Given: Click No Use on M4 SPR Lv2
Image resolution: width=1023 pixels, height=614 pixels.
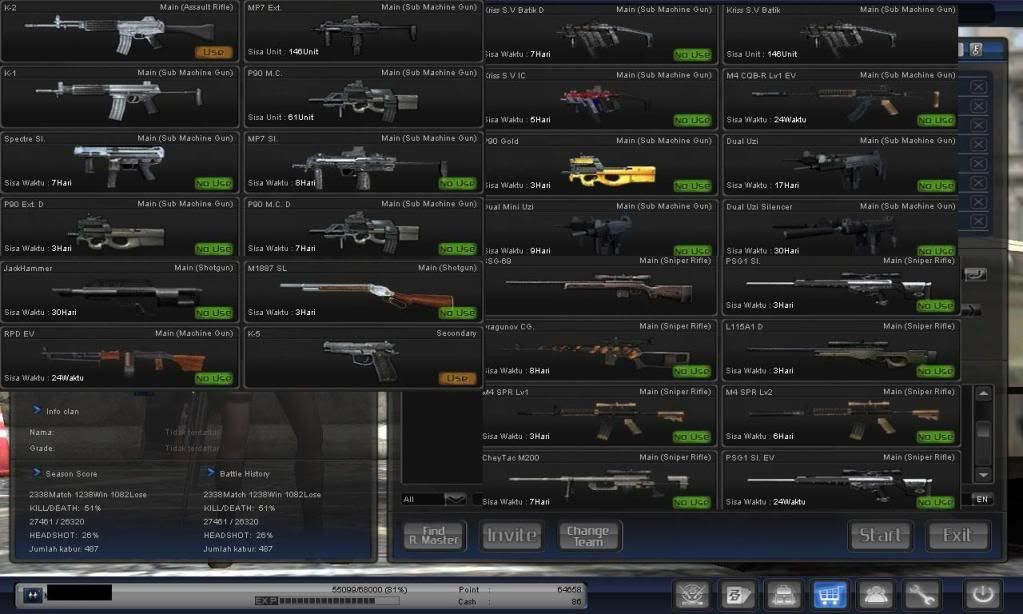Looking at the screenshot, I should (x=936, y=437).
